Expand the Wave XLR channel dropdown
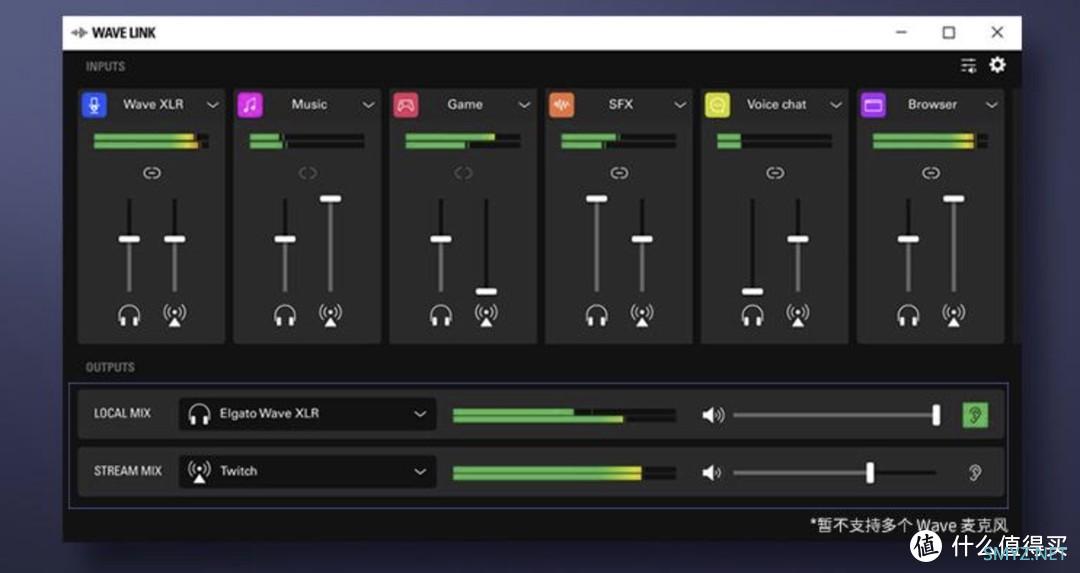 pyautogui.click(x=213, y=105)
